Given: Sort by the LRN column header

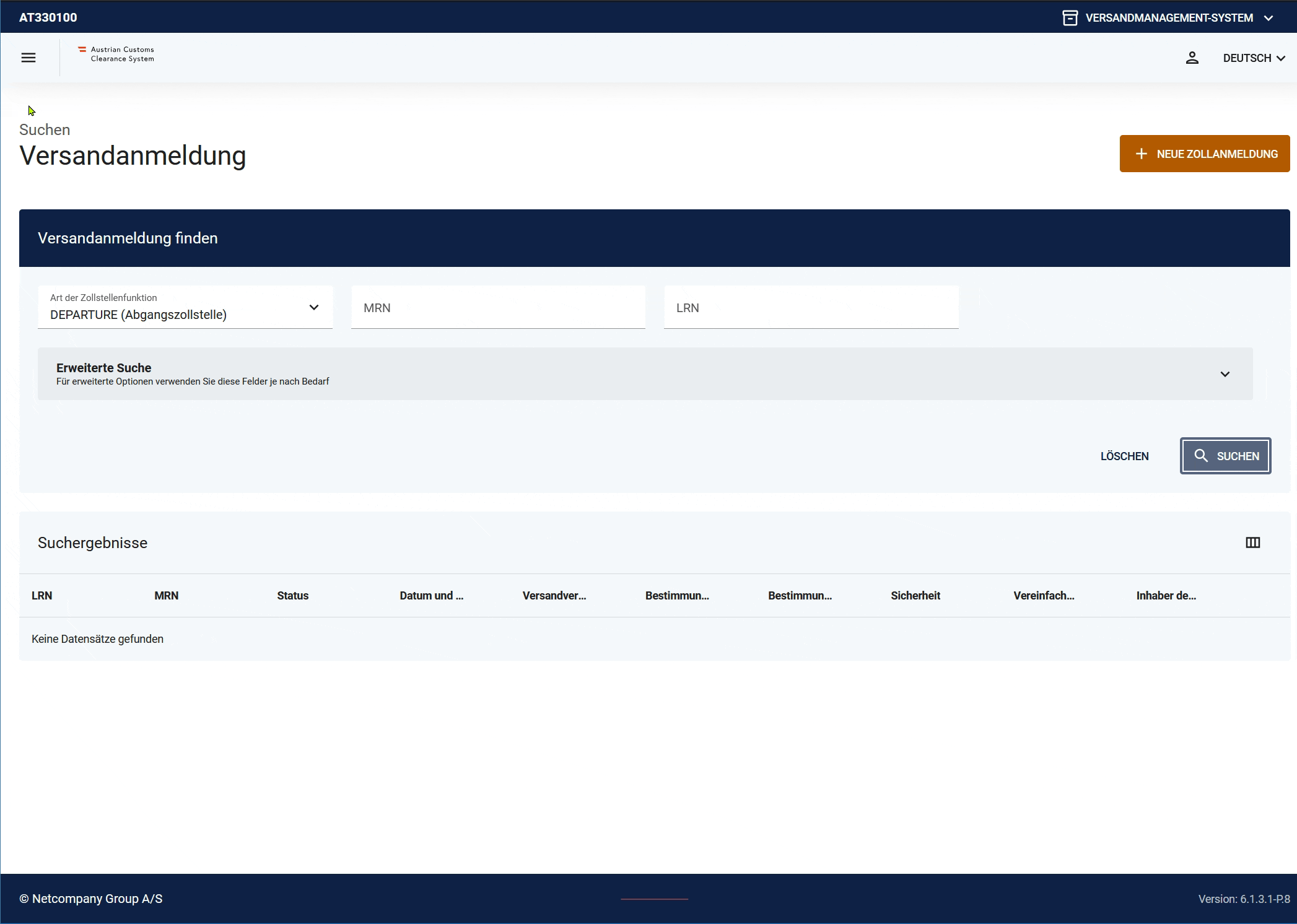Looking at the screenshot, I should (x=42, y=596).
